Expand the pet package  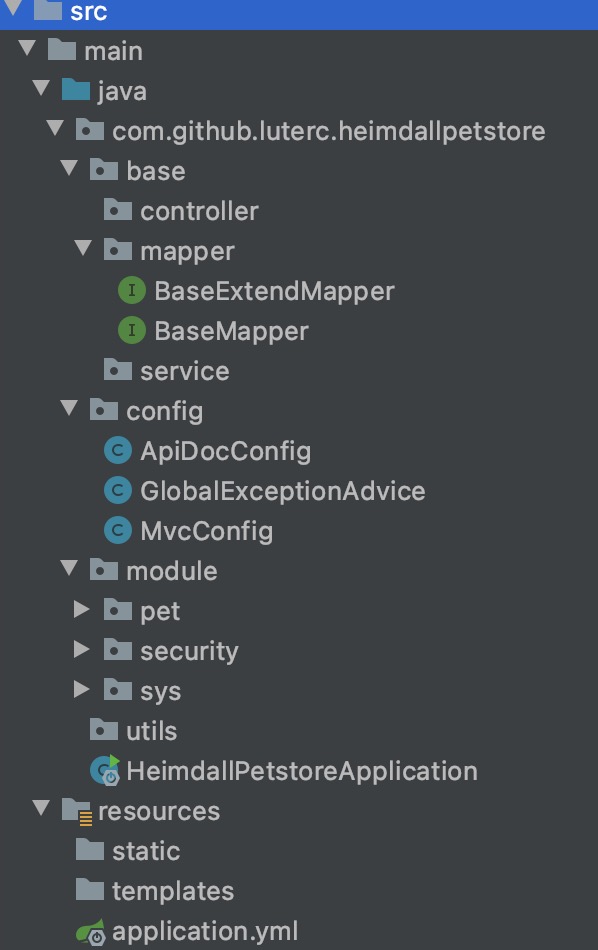(x=81, y=610)
